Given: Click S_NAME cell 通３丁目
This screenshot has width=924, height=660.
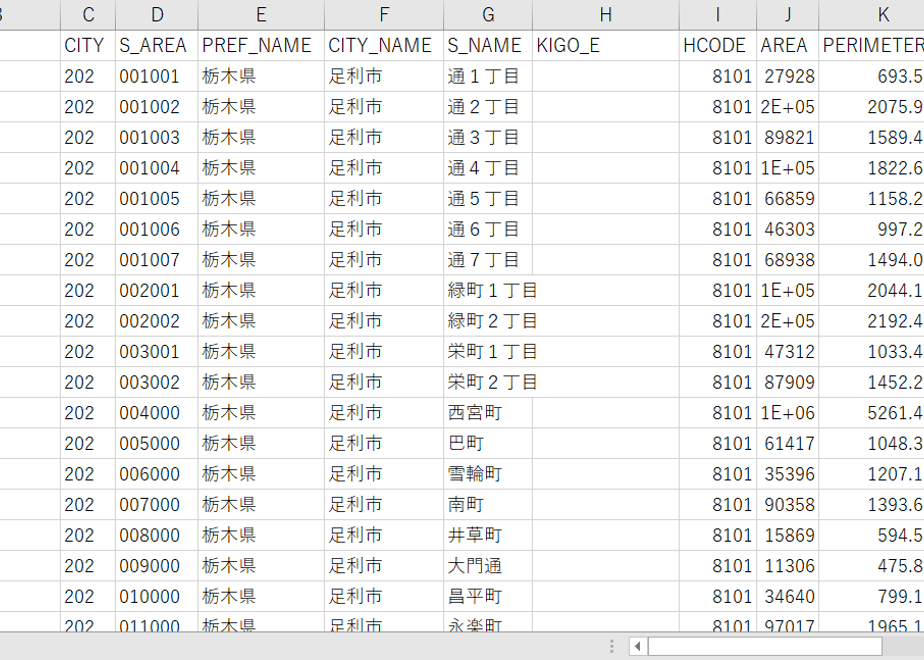Looking at the screenshot, I should point(488,137).
